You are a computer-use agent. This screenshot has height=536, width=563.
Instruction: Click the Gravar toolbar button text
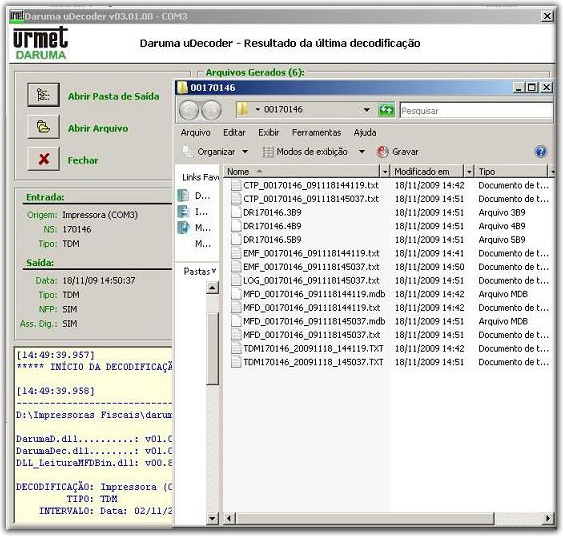(405, 152)
